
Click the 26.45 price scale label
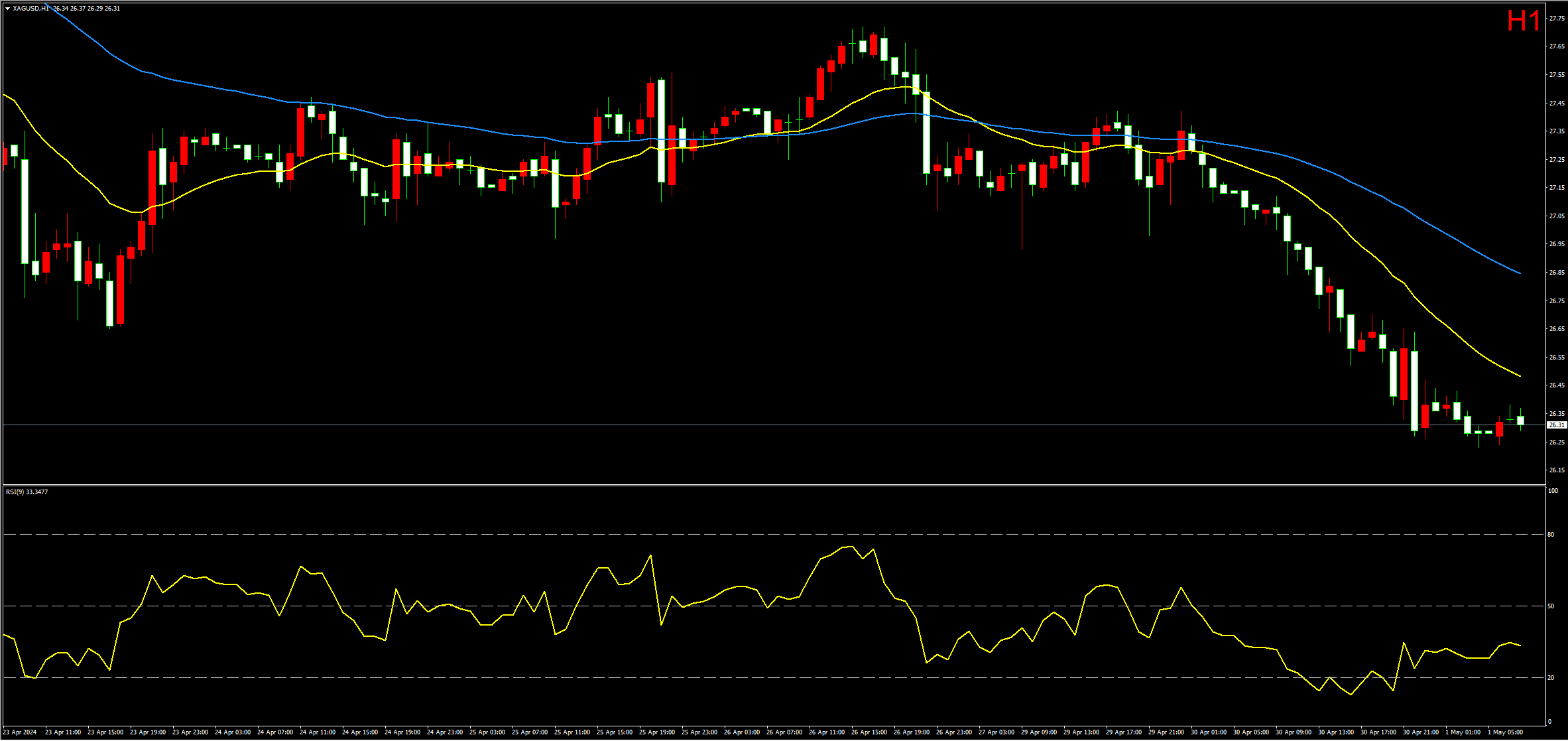tap(1557, 385)
